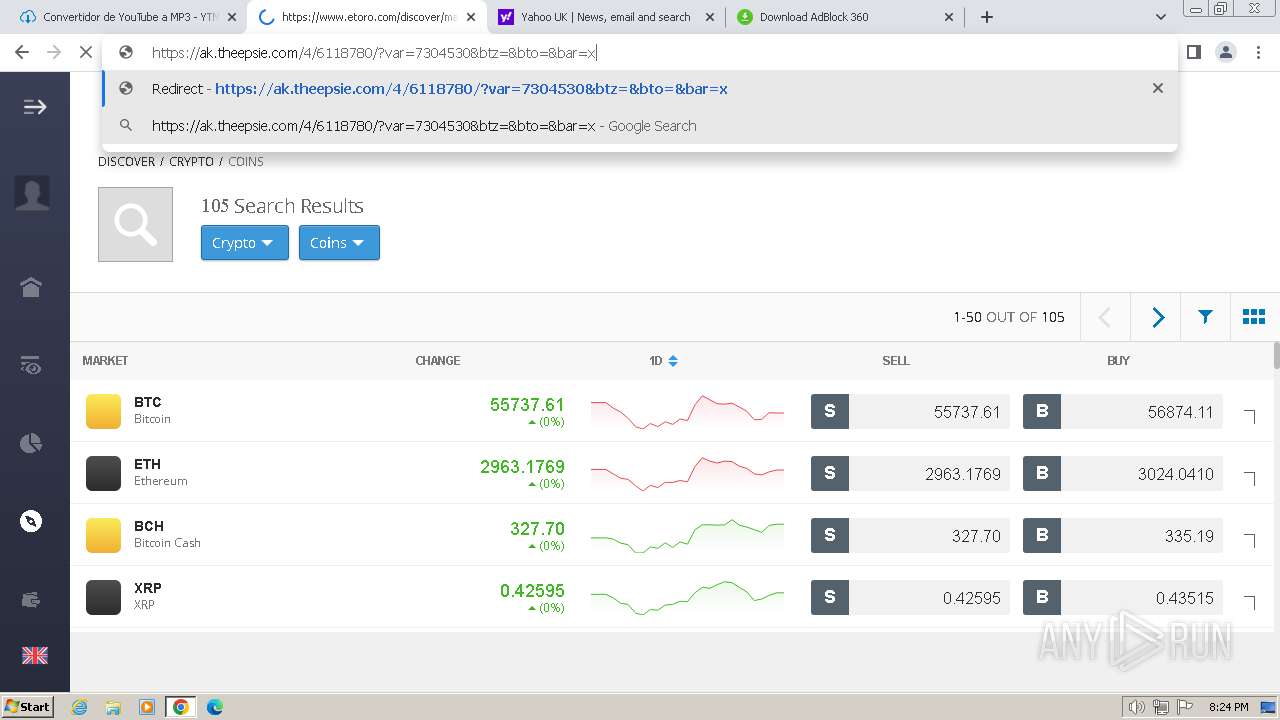Open the wallet icon in sidebar

coord(31,600)
